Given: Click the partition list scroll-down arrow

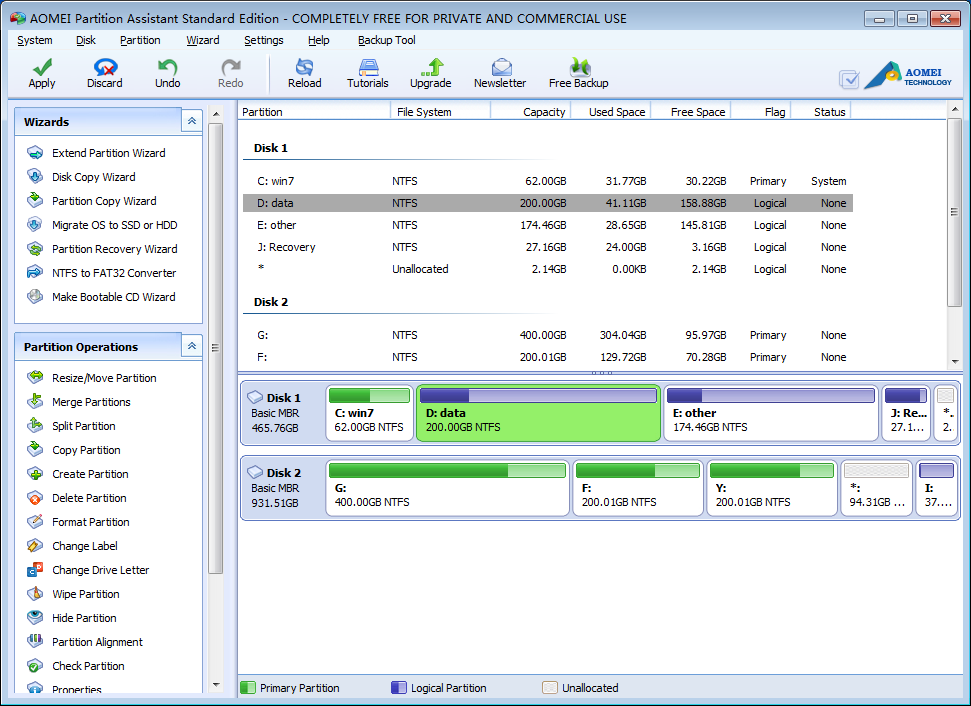Looking at the screenshot, I should click(x=954, y=361).
